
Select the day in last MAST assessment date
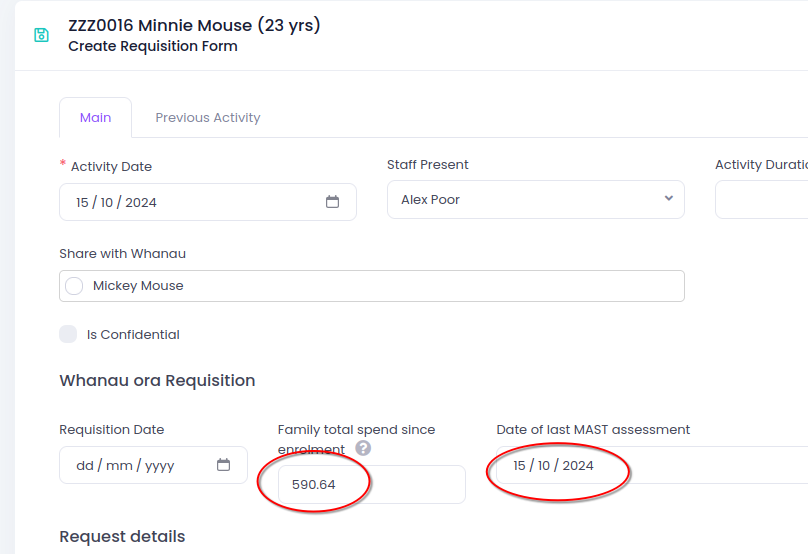(520, 465)
